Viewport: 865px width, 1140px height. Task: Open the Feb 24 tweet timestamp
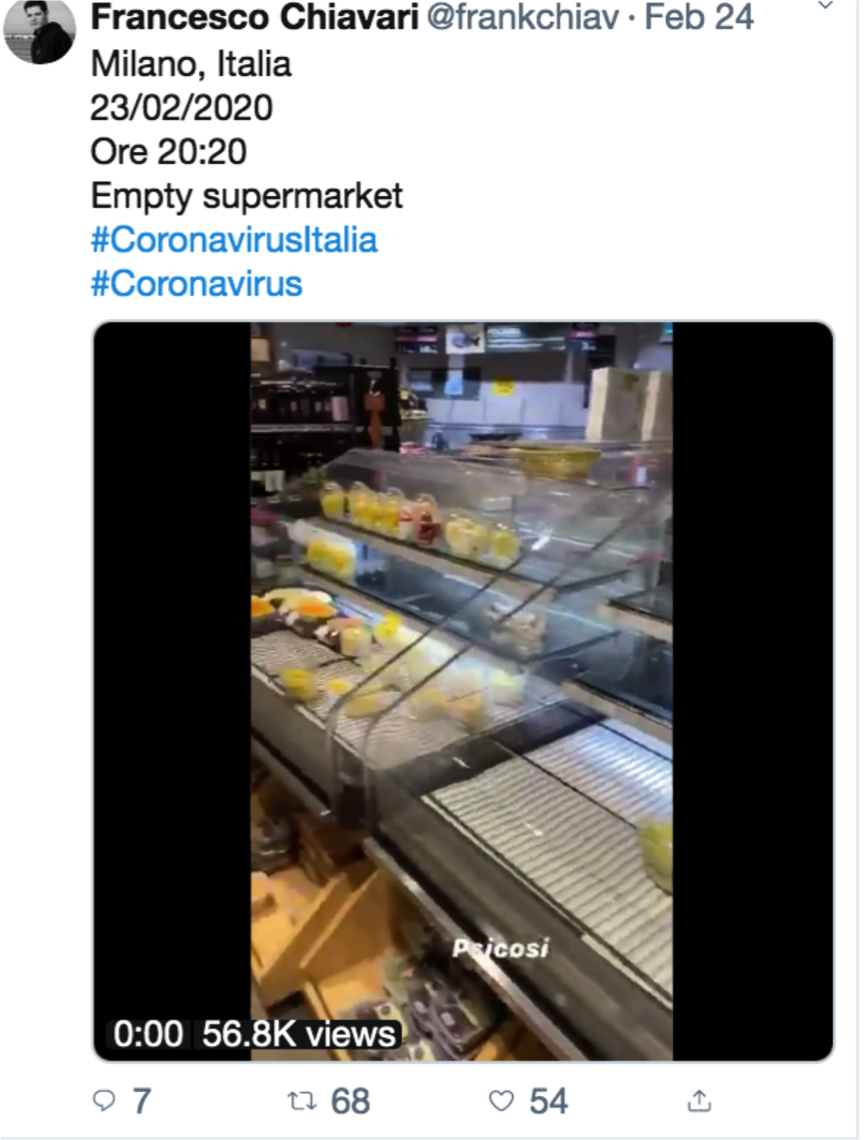click(x=699, y=18)
